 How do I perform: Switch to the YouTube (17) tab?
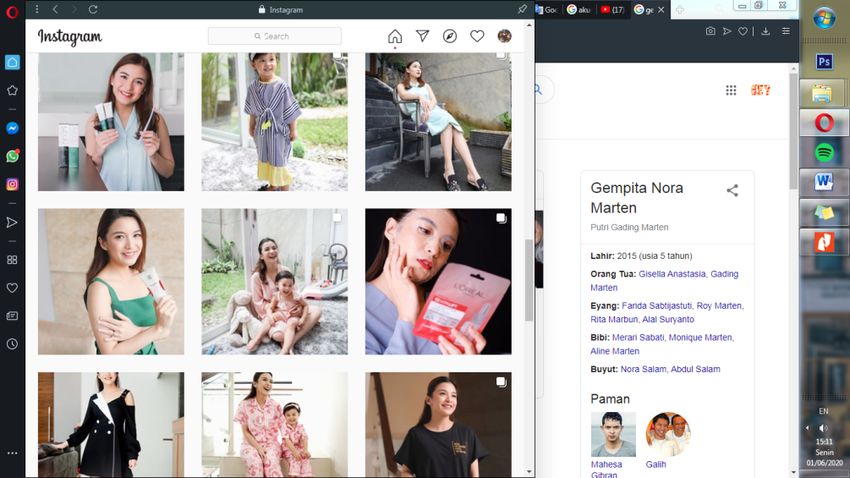(613, 10)
